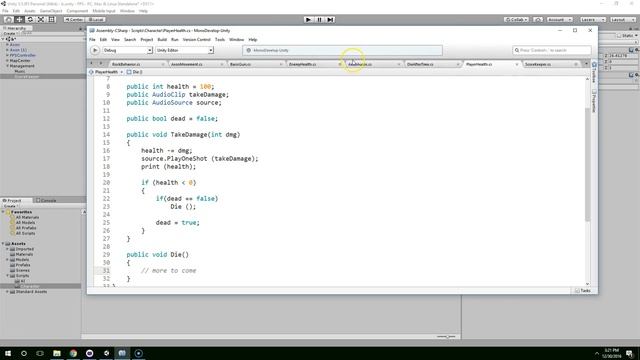
Task: Click MonoDevelop run/execute button
Action: click(x=95, y=50)
